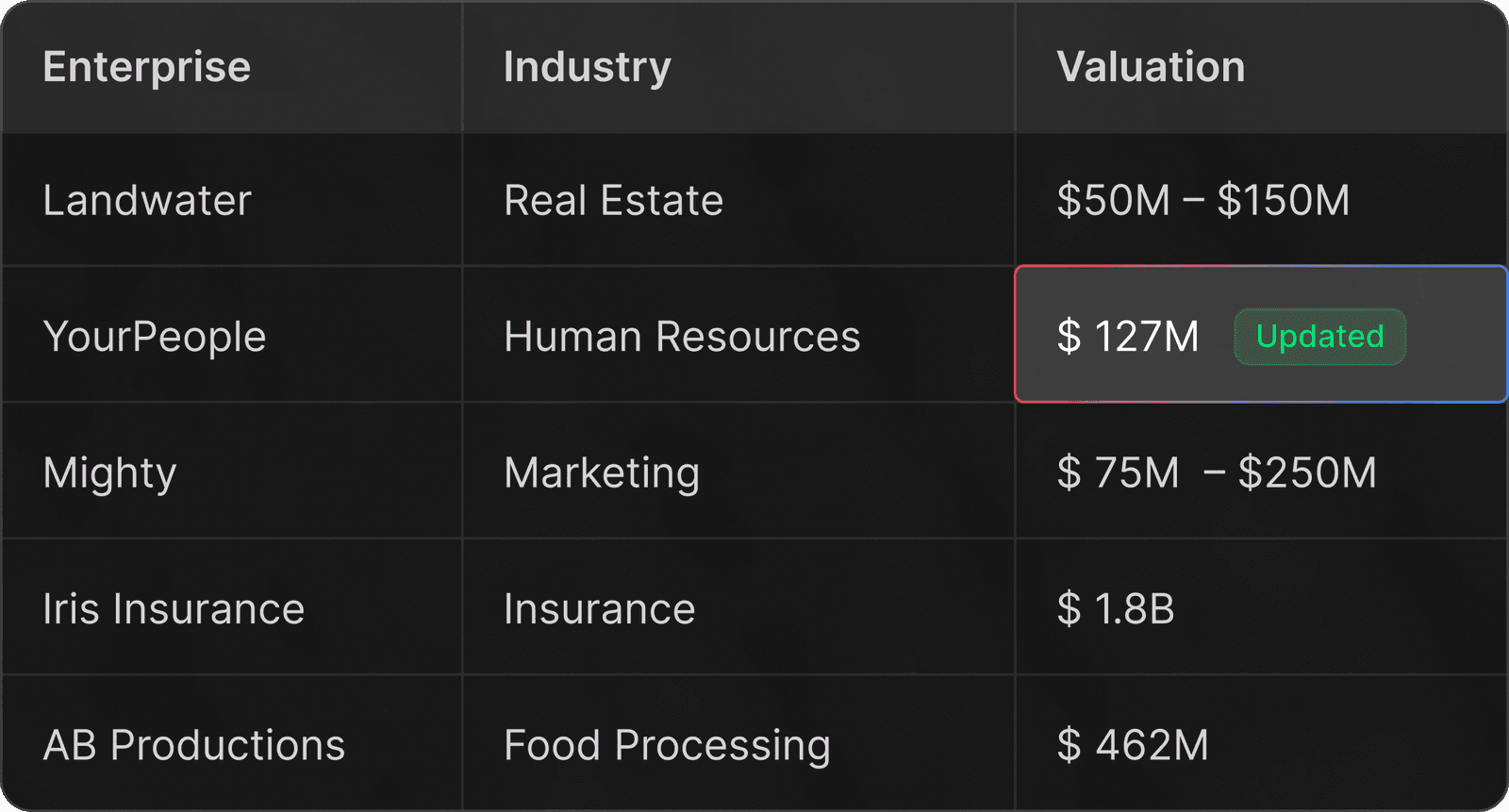This screenshot has width=1509, height=812.
Task: Click the Marketing industry cell
Action: coord(602,472)
